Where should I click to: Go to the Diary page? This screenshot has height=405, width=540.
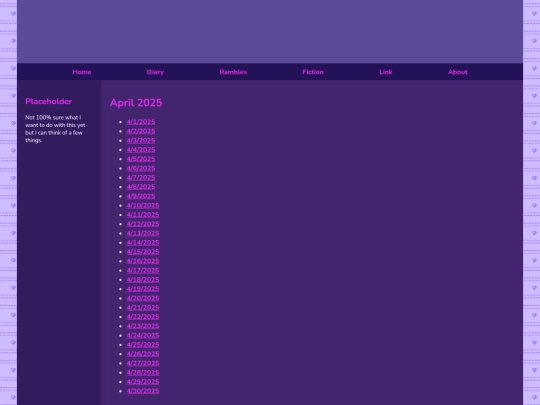pos(155,72)
